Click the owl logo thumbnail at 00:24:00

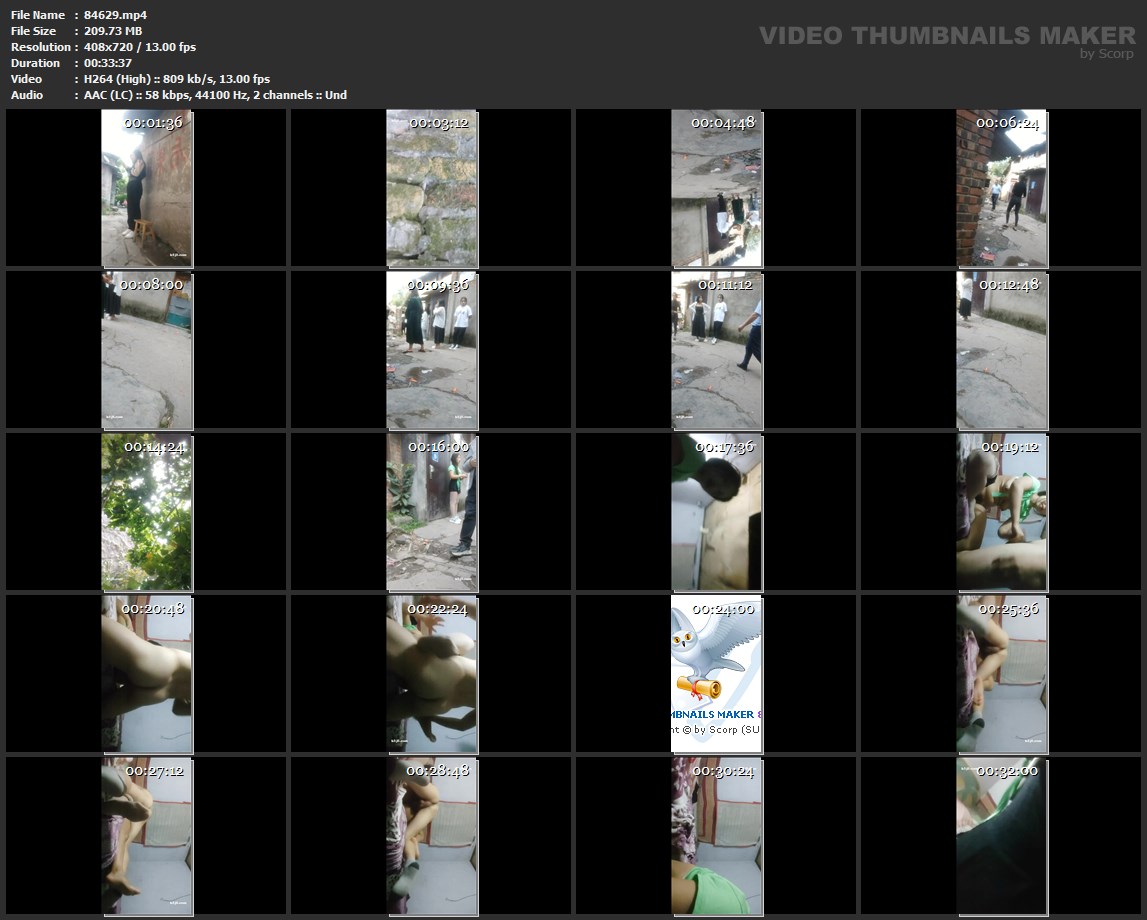coord(716,674)
